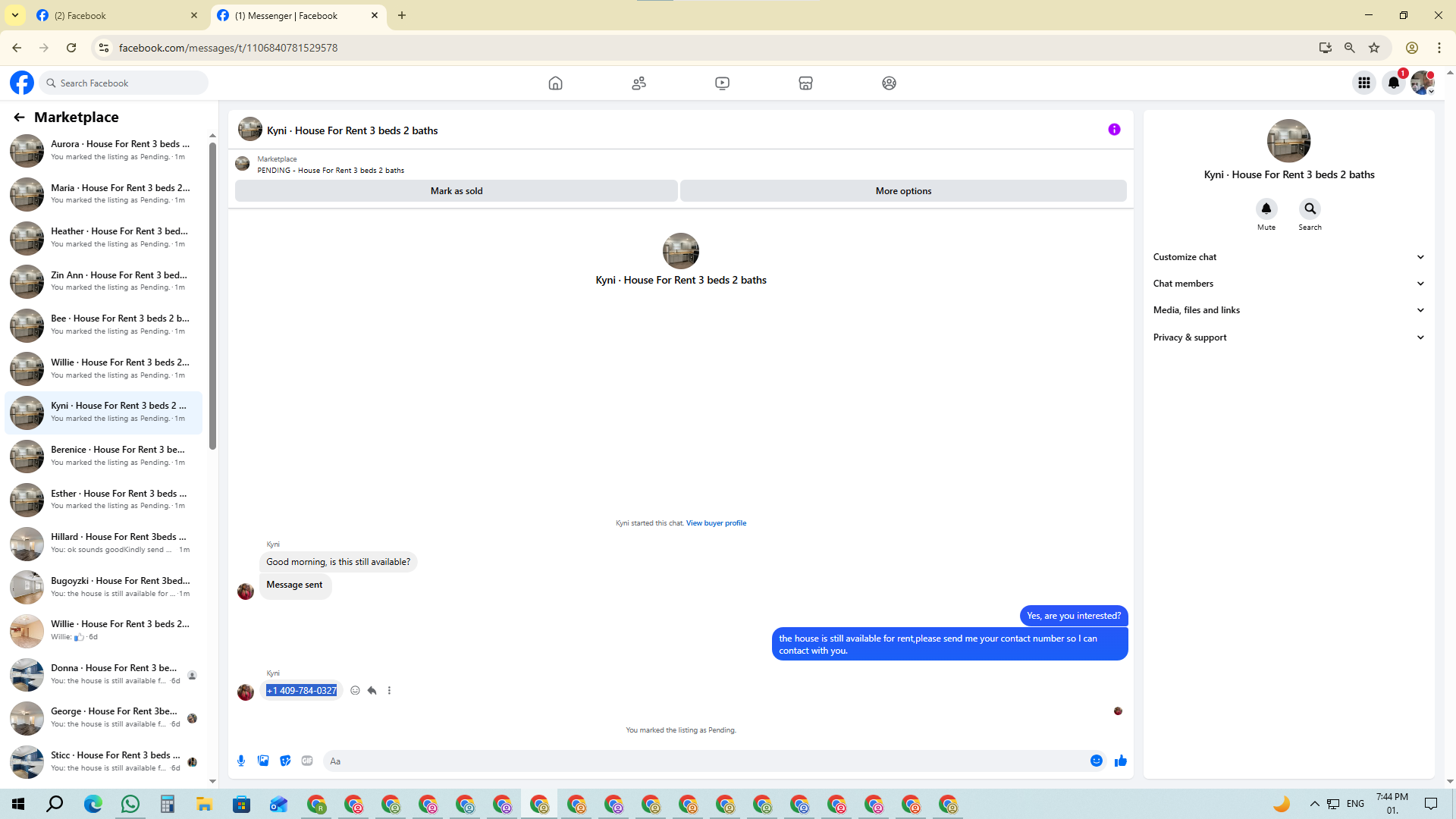Click the reply arrow on phone message

(372, 690)
